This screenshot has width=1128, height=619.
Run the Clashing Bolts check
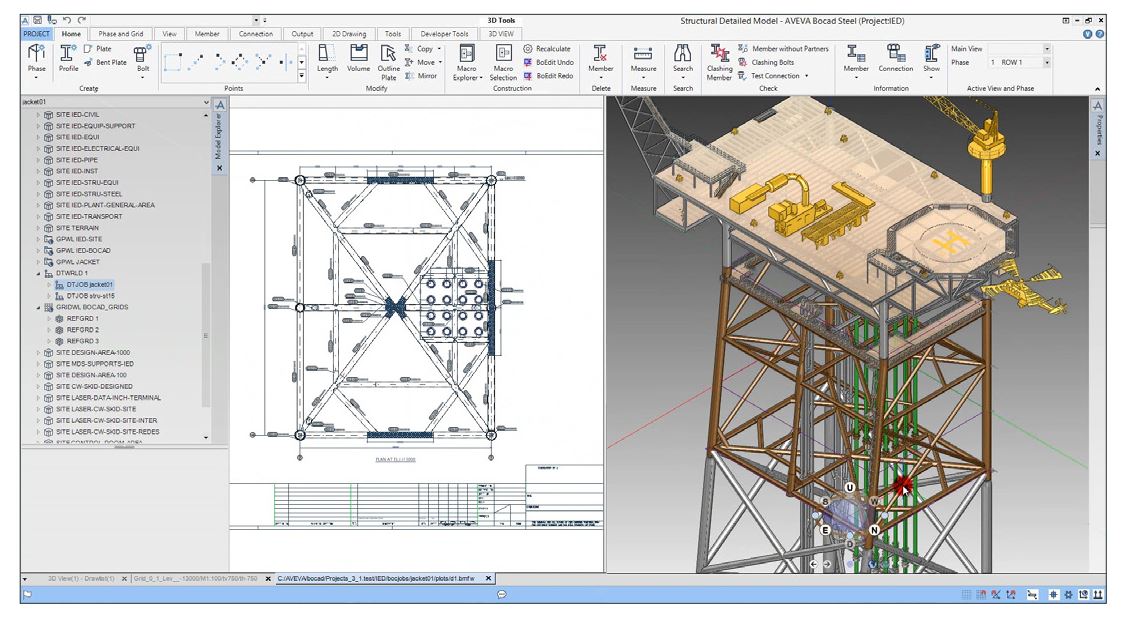click(x=766, y=63)
